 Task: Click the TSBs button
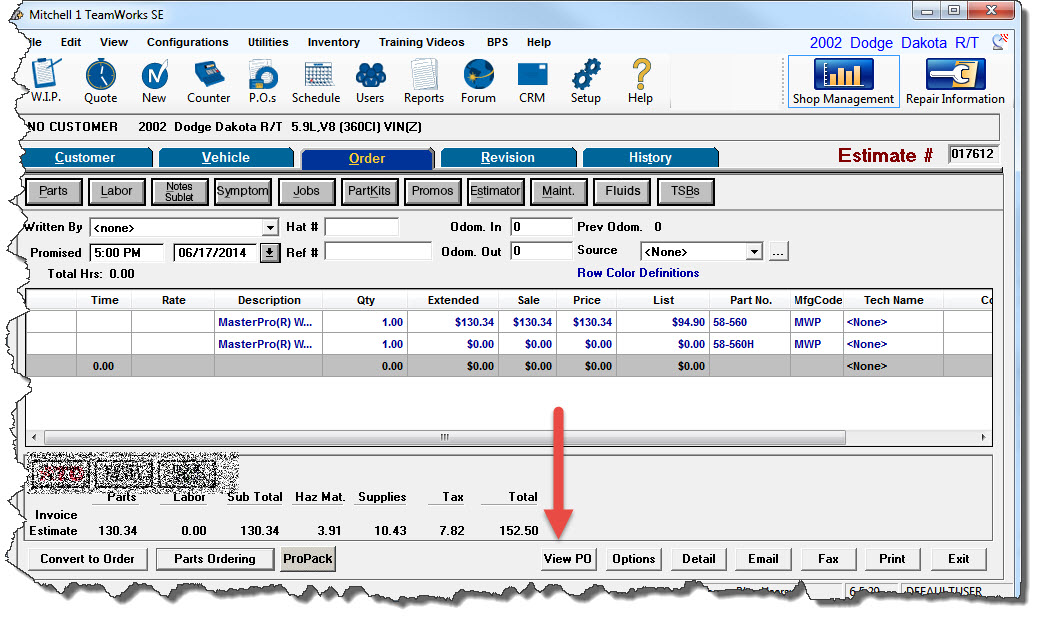pyautogui.click(x=685, y=191)
